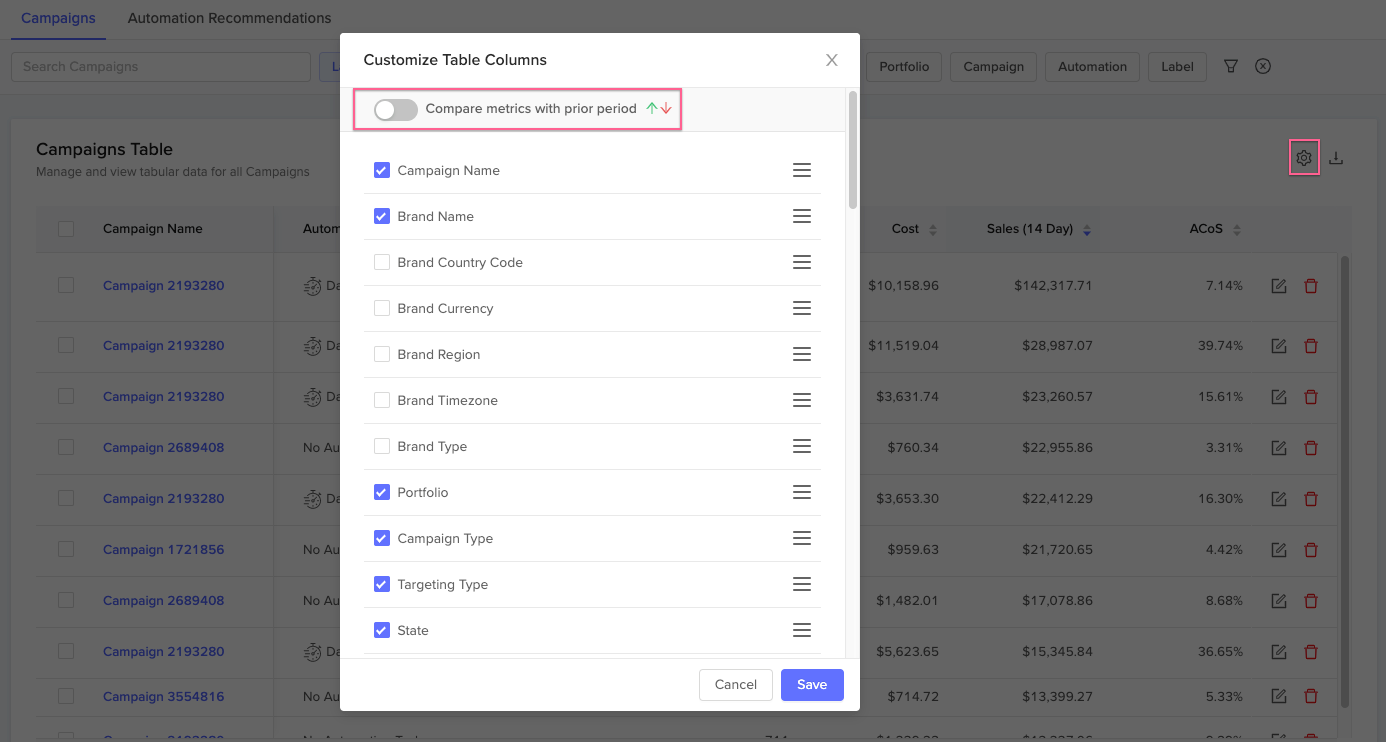Click the Search Campaigns input field

click(160, 66)
